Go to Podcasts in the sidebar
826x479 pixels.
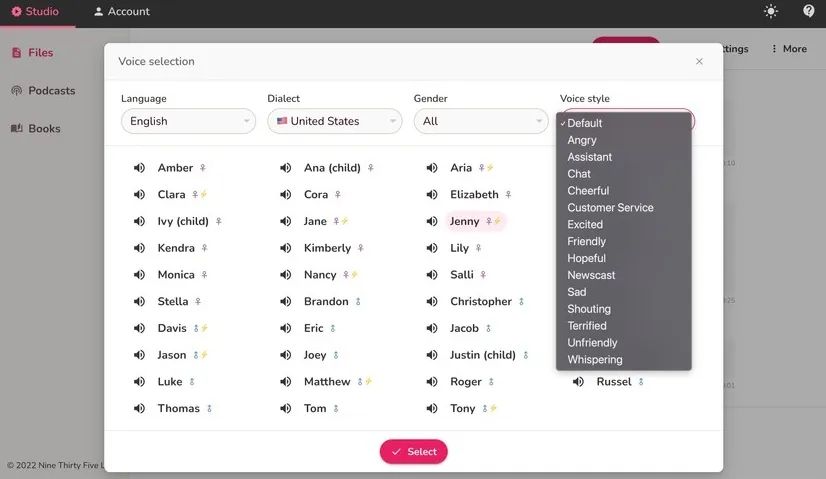tap(43, 91)
